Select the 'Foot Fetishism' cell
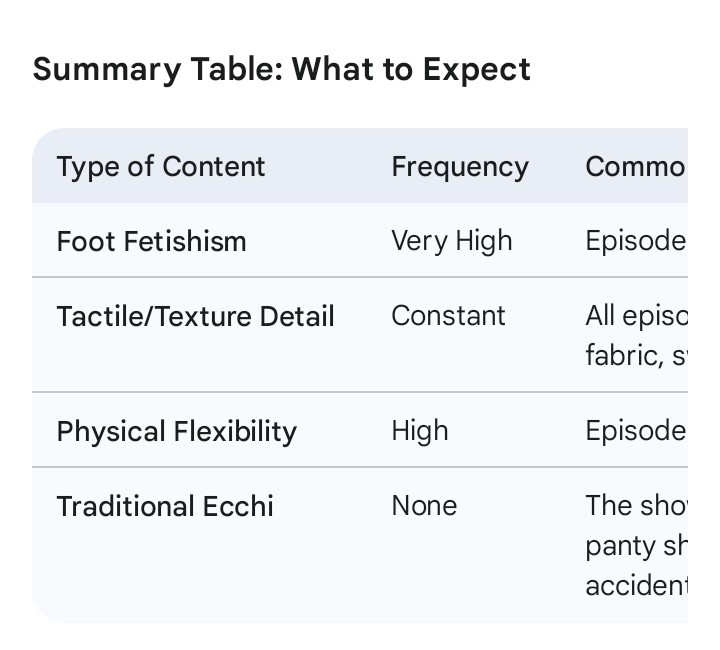The height and width of the screenshot is (650, 720). point(152,241)
